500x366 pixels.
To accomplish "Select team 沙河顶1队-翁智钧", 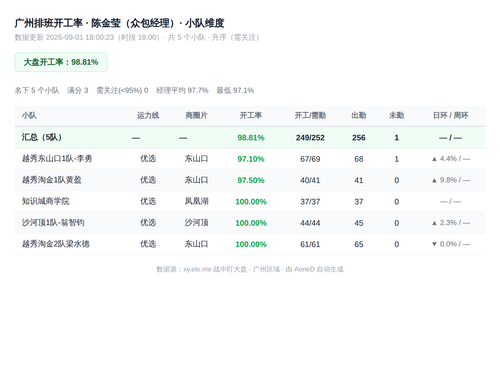I will coord(53,223).
